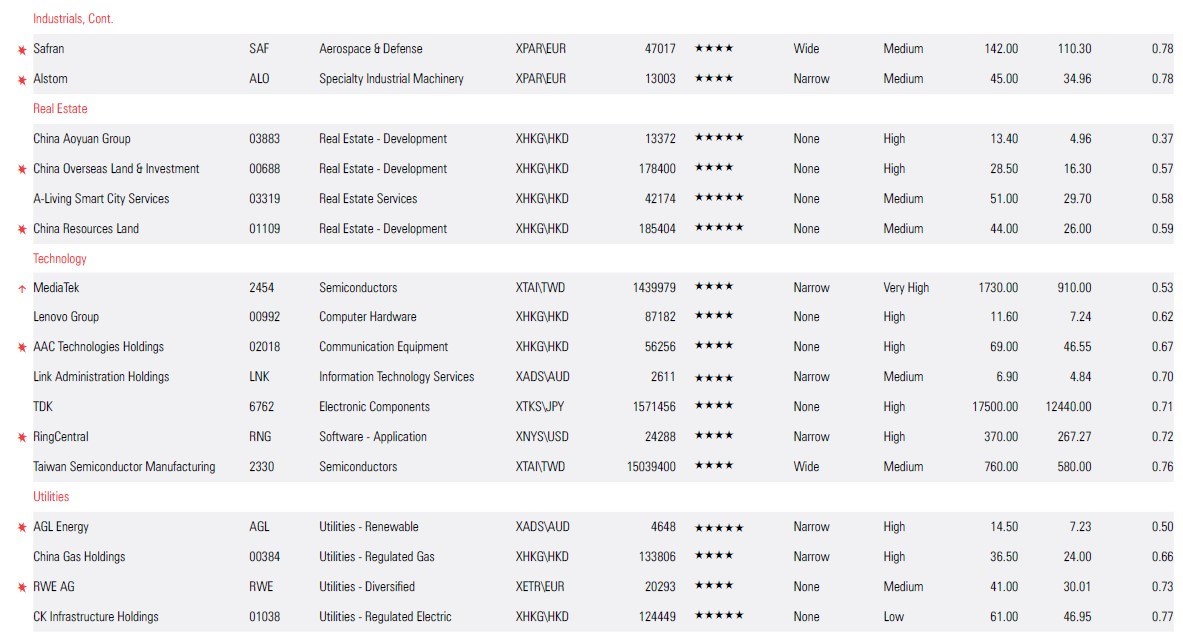Viewport: 1183px width, 633px height.
Task: Select the A-Living Smart City Services row
Action: click(x=101, y=199)
